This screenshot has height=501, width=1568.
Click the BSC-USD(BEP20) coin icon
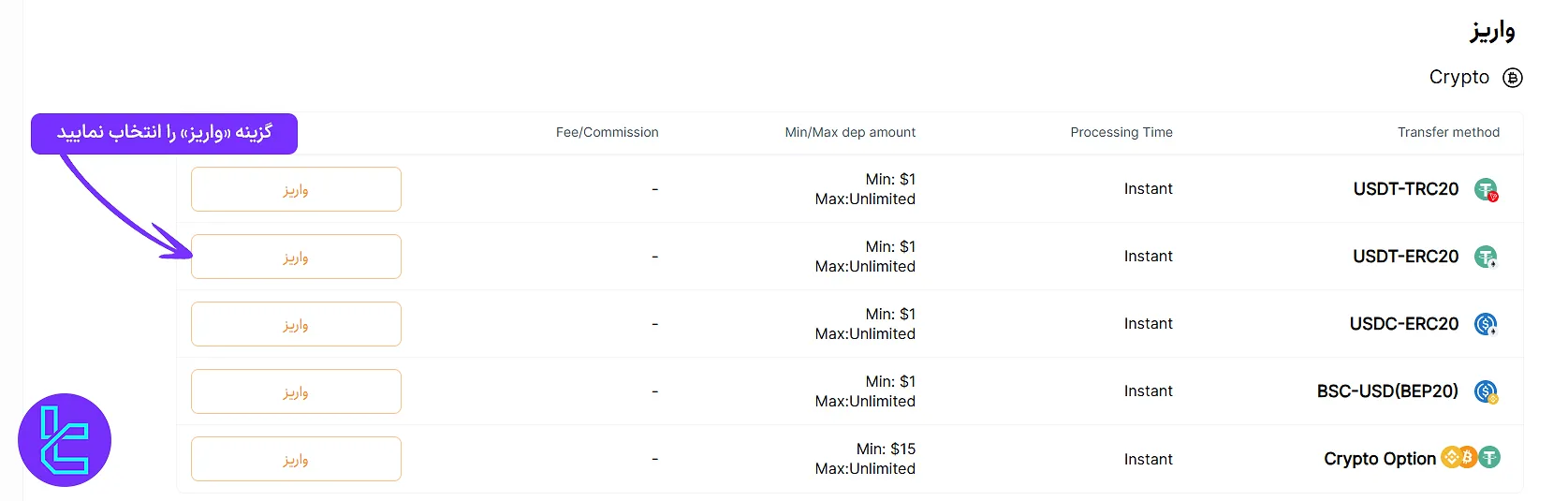coord(1486,391)
